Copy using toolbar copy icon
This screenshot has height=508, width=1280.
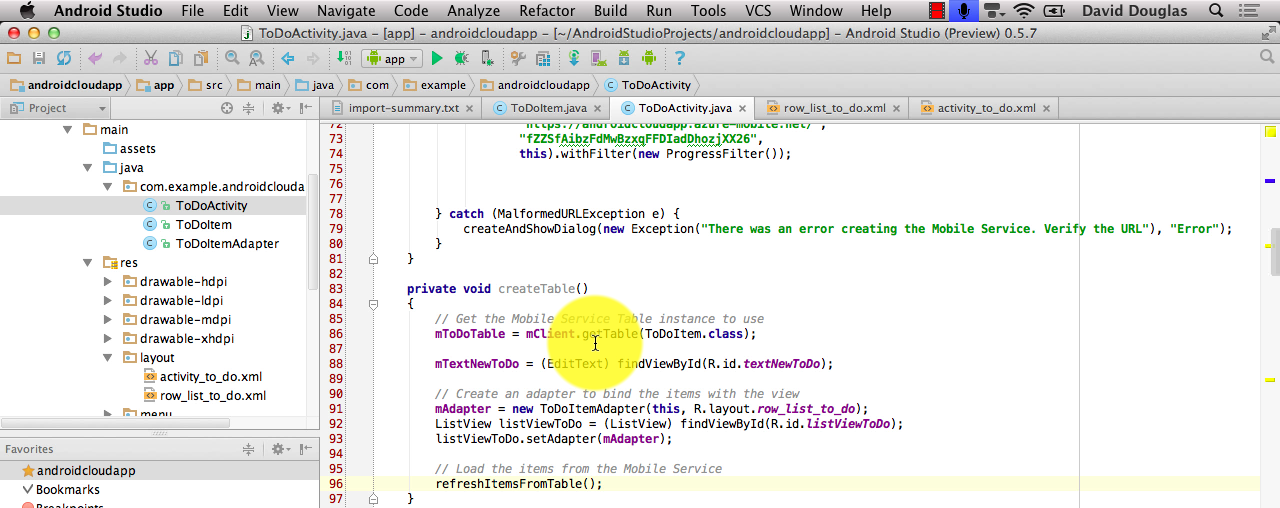coord(176,59)
